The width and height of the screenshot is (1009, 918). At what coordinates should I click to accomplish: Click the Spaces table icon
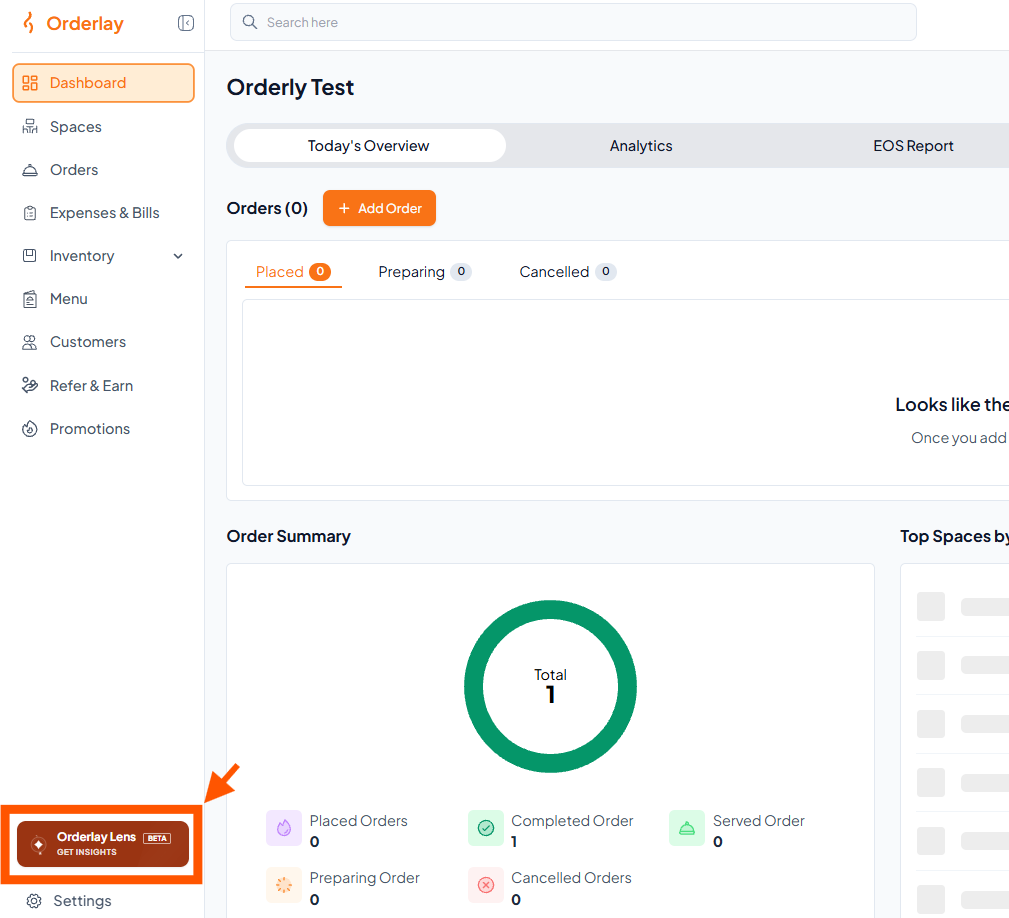[30, 127]
